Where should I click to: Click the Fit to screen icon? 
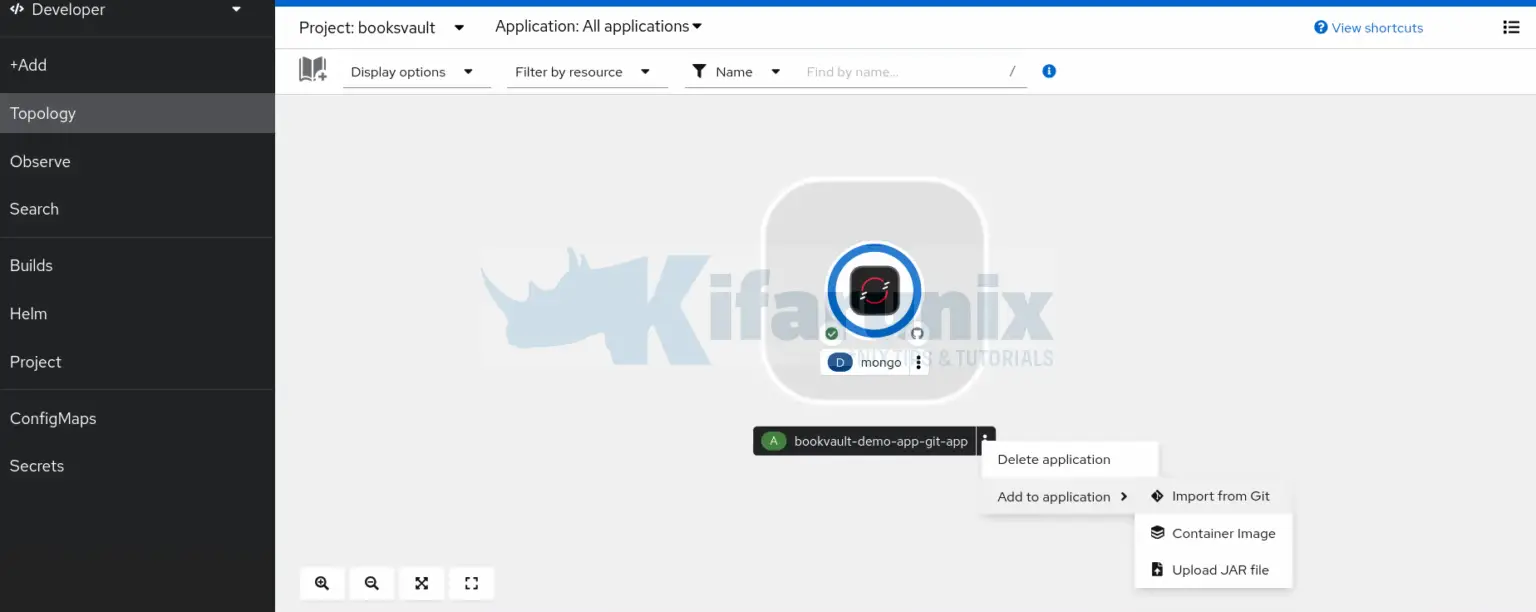tap(421, 583)
